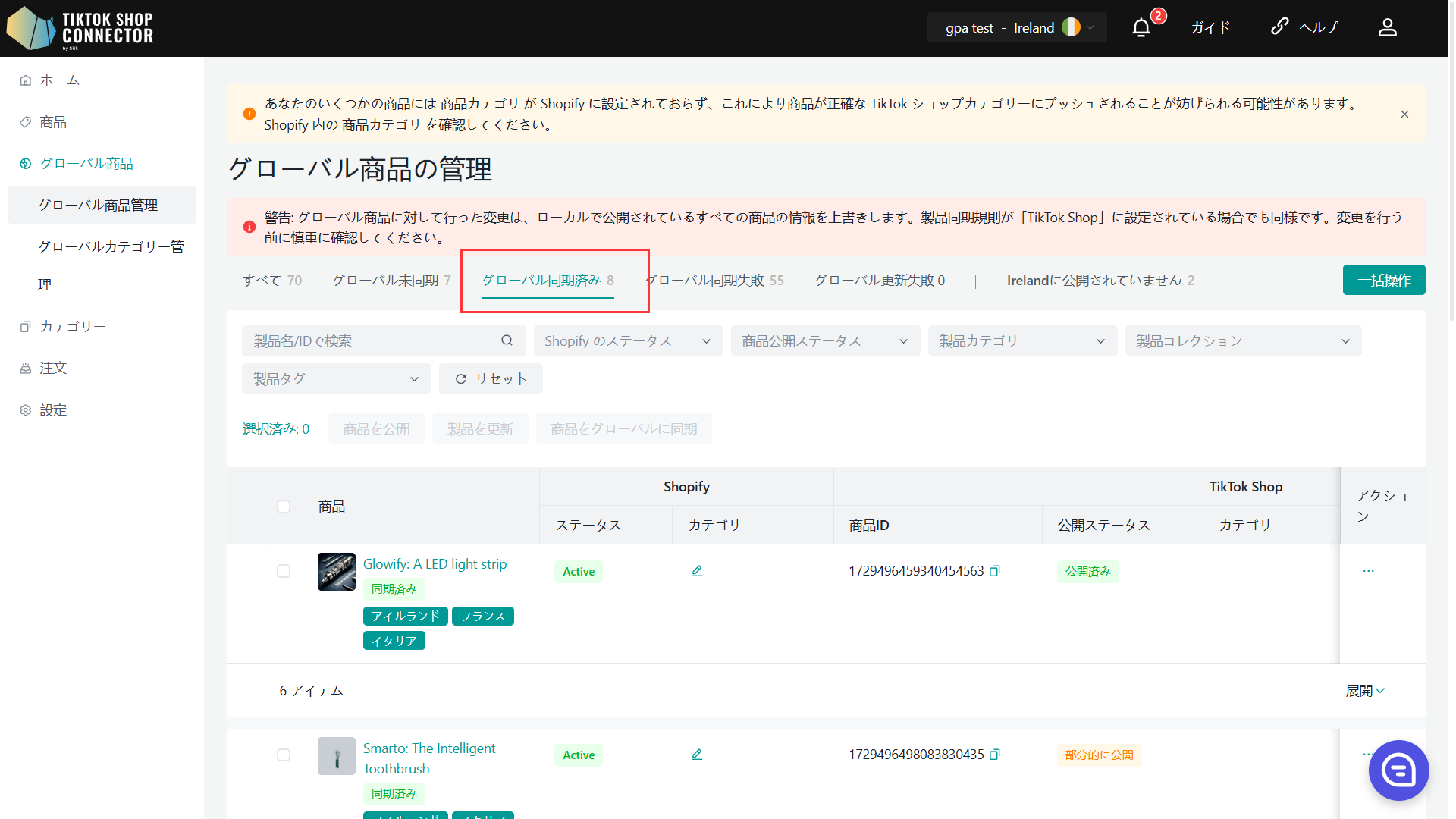Click the help link icon
The height and width of the screenshot is (819, 1456).
(x=1279, y=27)
